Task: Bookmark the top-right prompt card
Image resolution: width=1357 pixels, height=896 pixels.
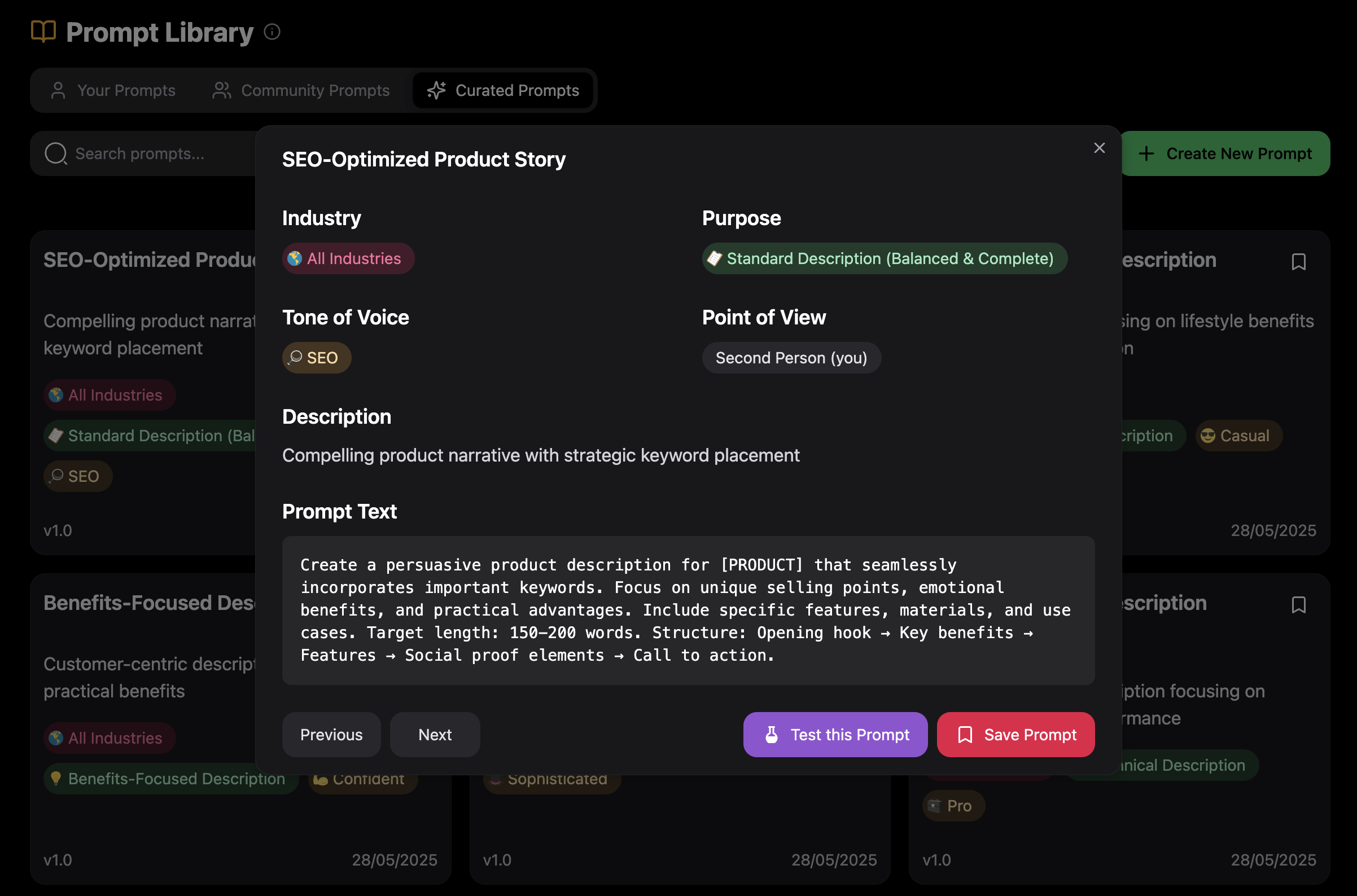Action: pos(1298,262)
